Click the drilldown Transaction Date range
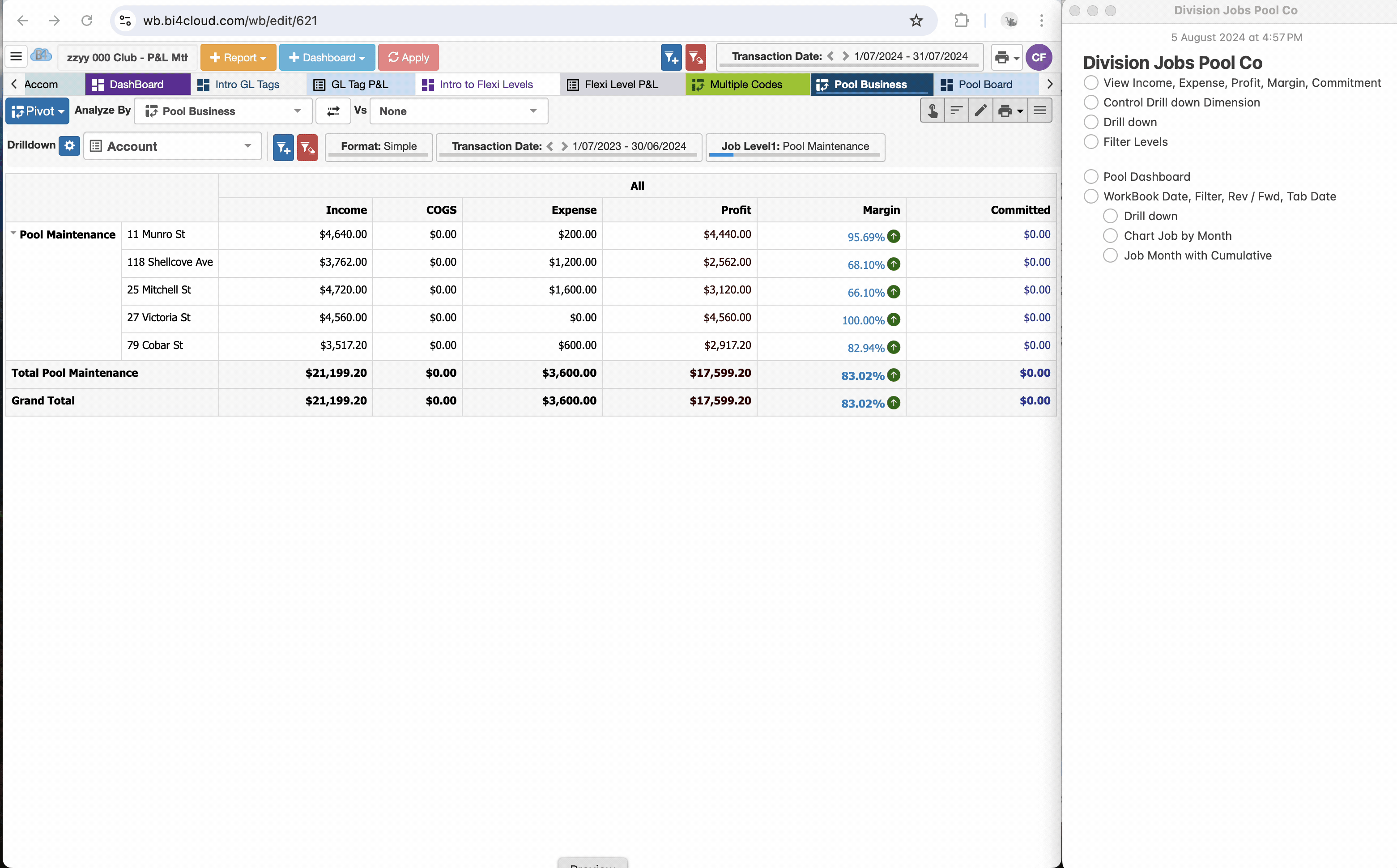Screen dimensions: 1397x868 click(629, 146)
